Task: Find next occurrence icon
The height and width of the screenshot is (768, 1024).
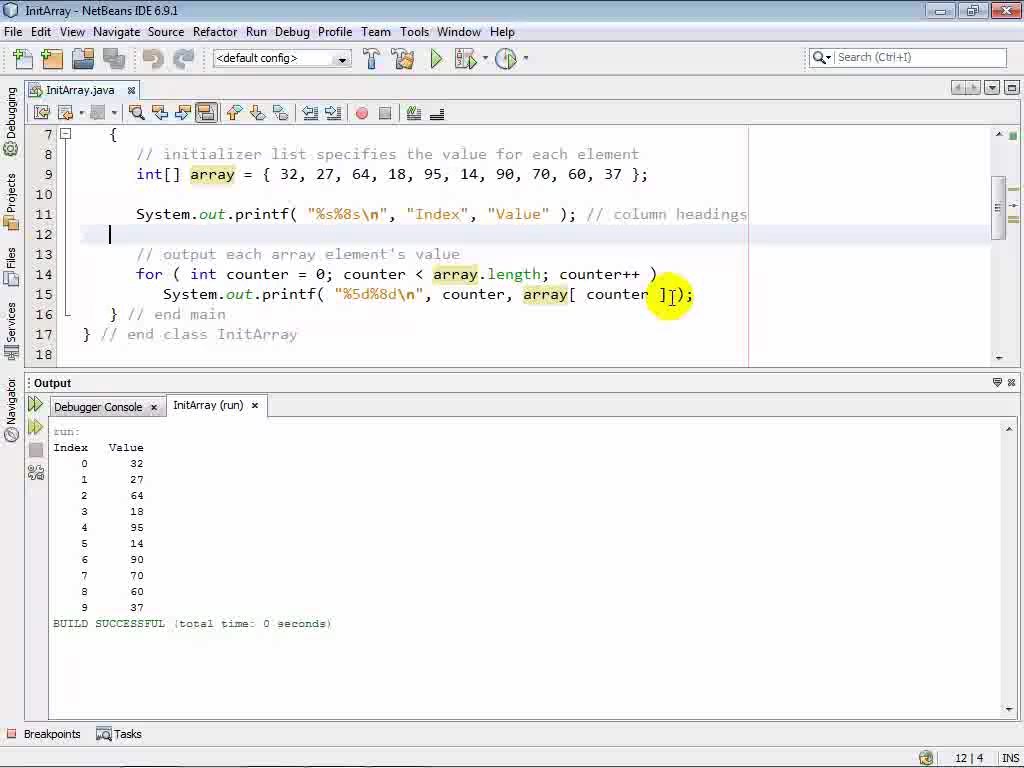Action: coord(182,113)
